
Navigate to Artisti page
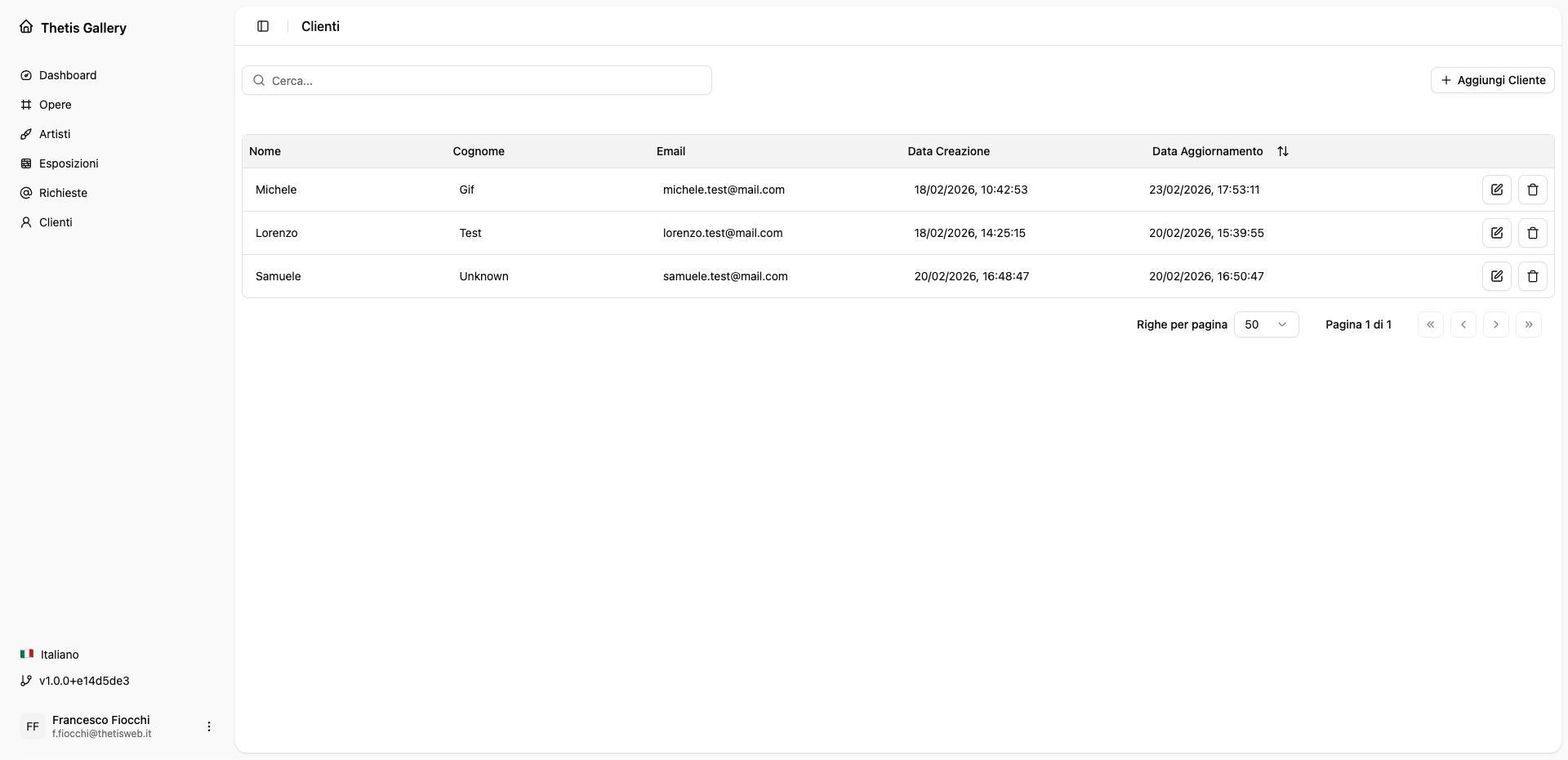point(55,134)
